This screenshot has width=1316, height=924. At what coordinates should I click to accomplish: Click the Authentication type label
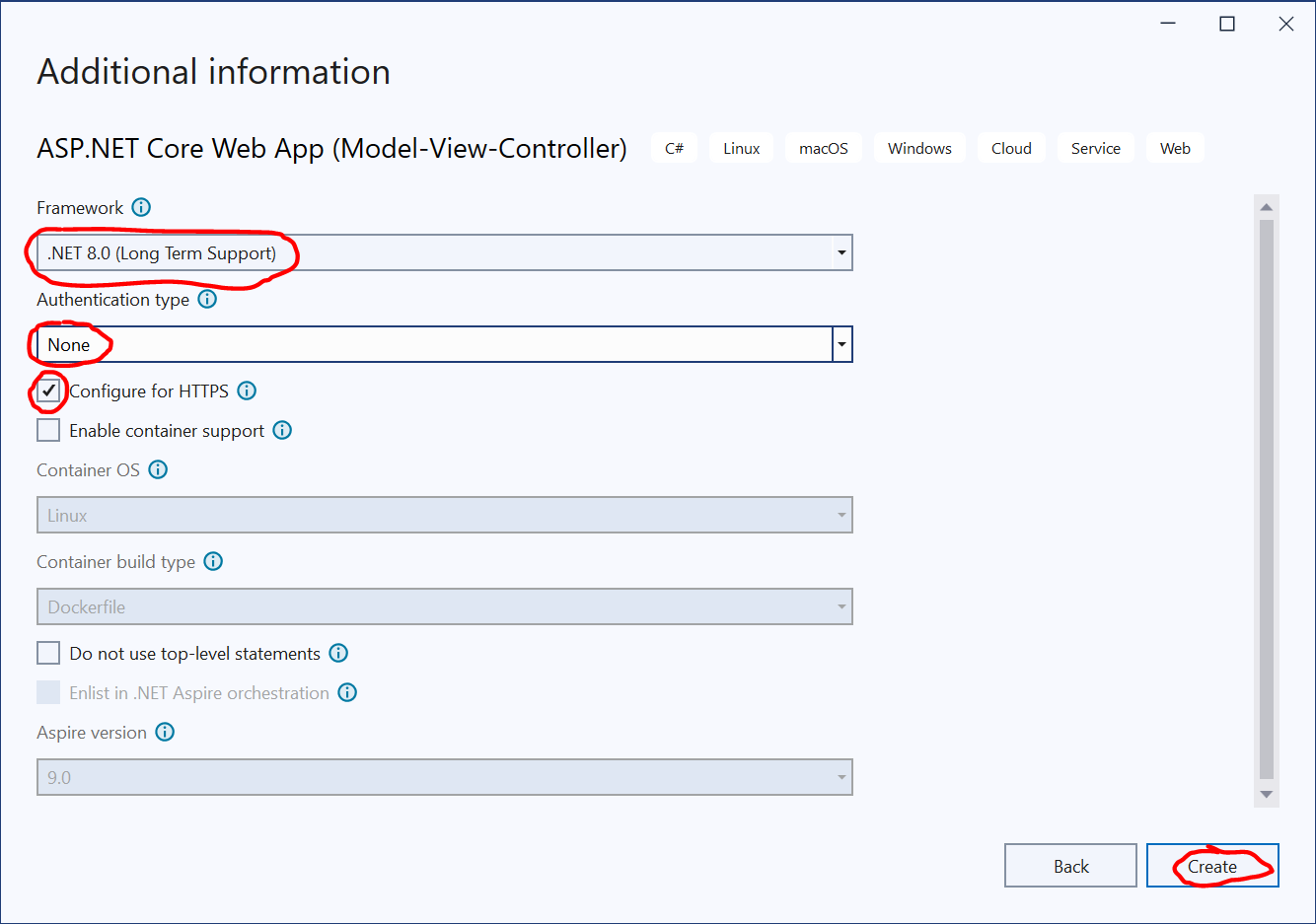pyautogui.click(x=112, y=299)
